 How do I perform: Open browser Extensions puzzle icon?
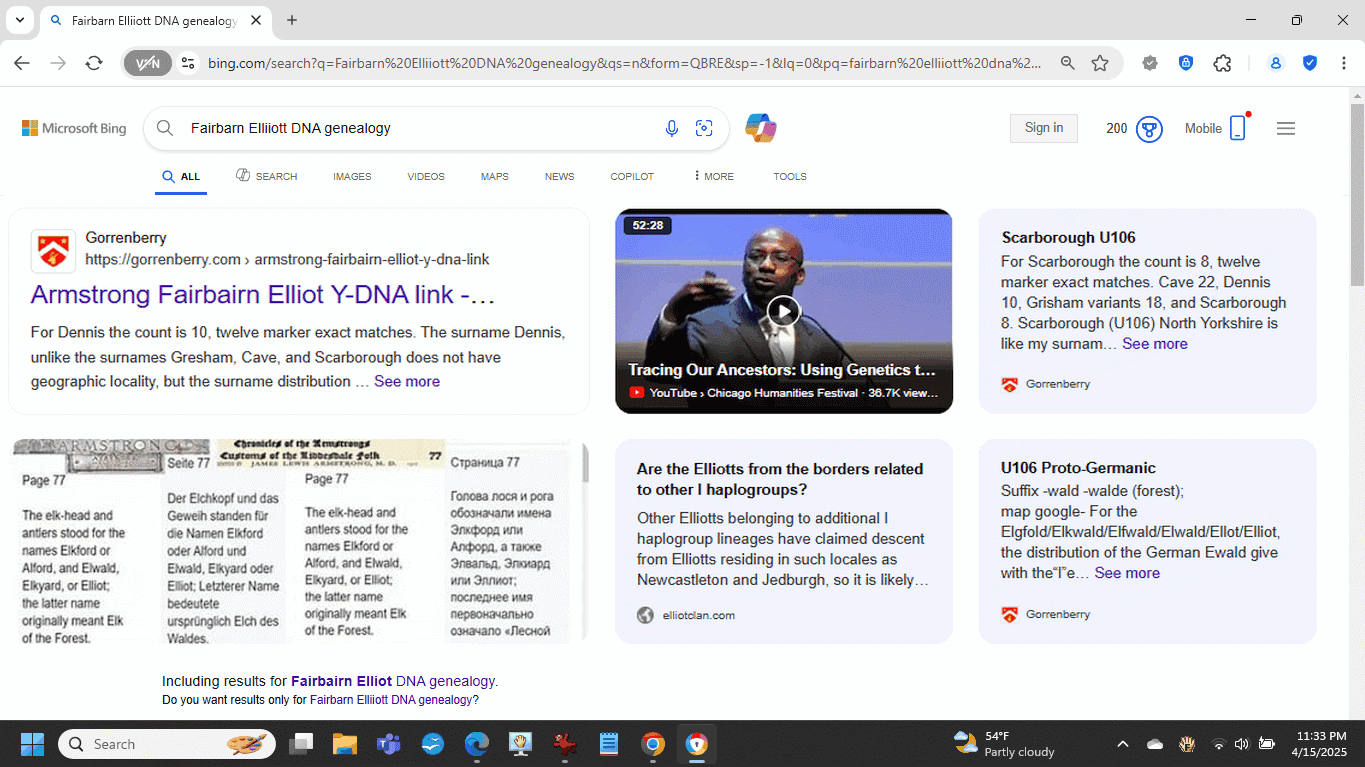click(x=1222, y=63)
